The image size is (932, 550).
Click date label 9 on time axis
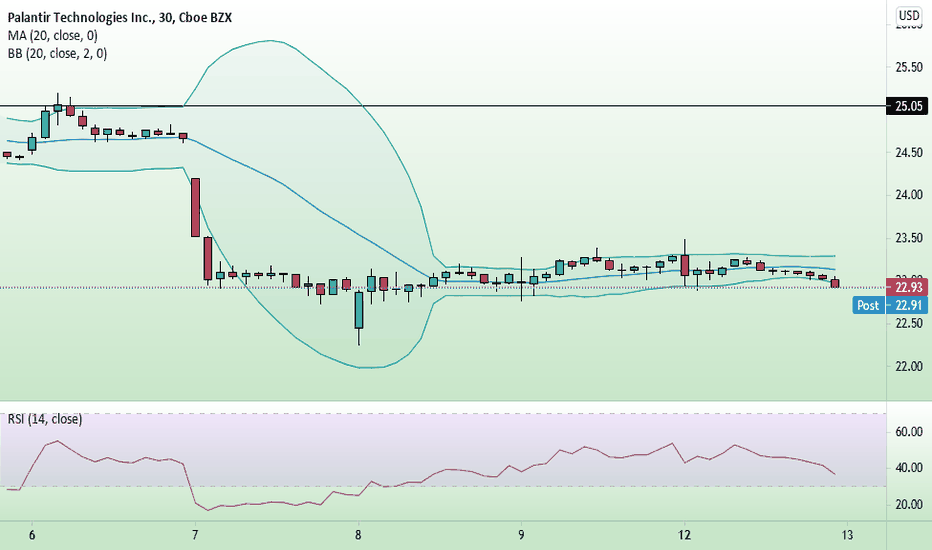point(521,535)
